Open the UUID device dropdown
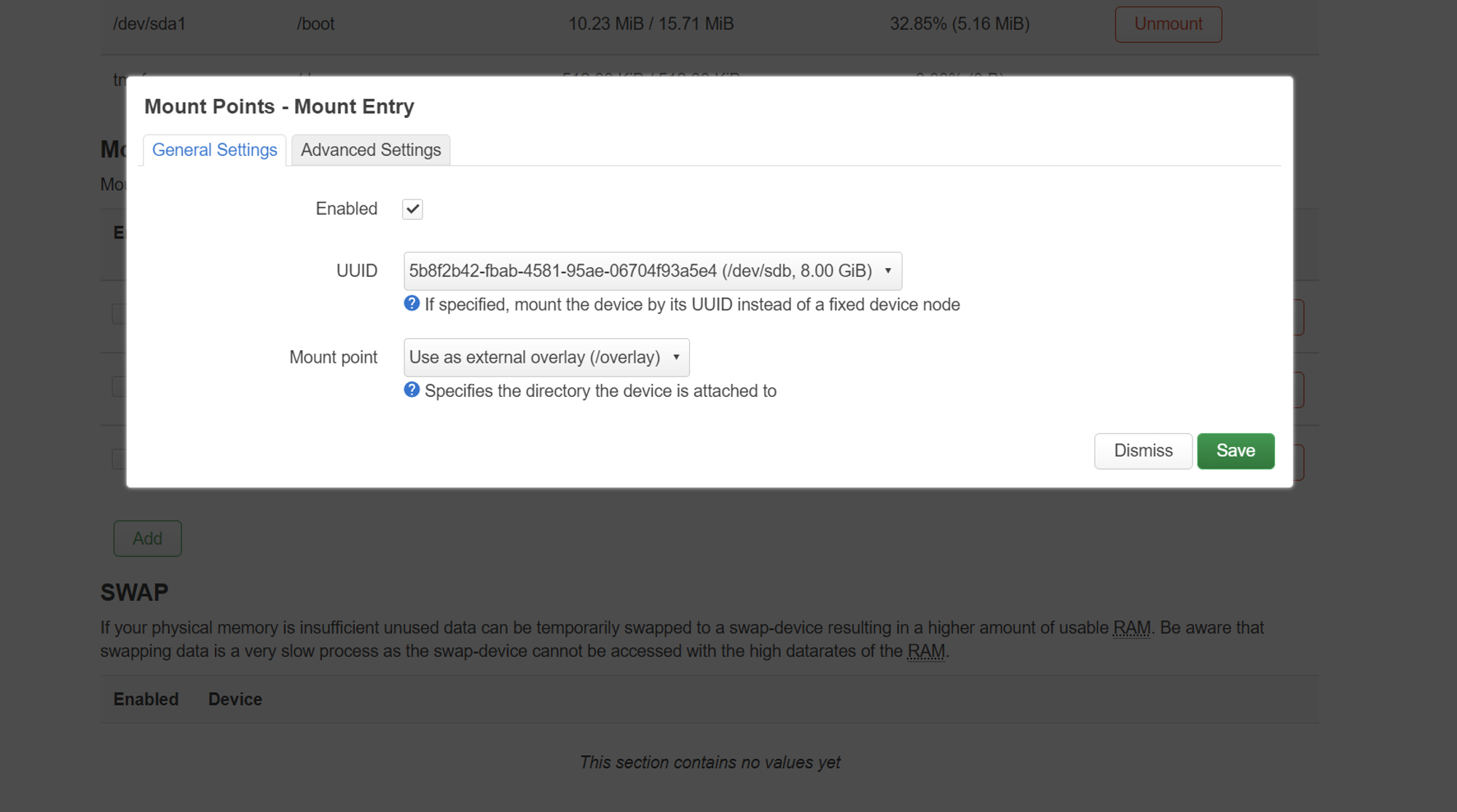 point(652,271)
